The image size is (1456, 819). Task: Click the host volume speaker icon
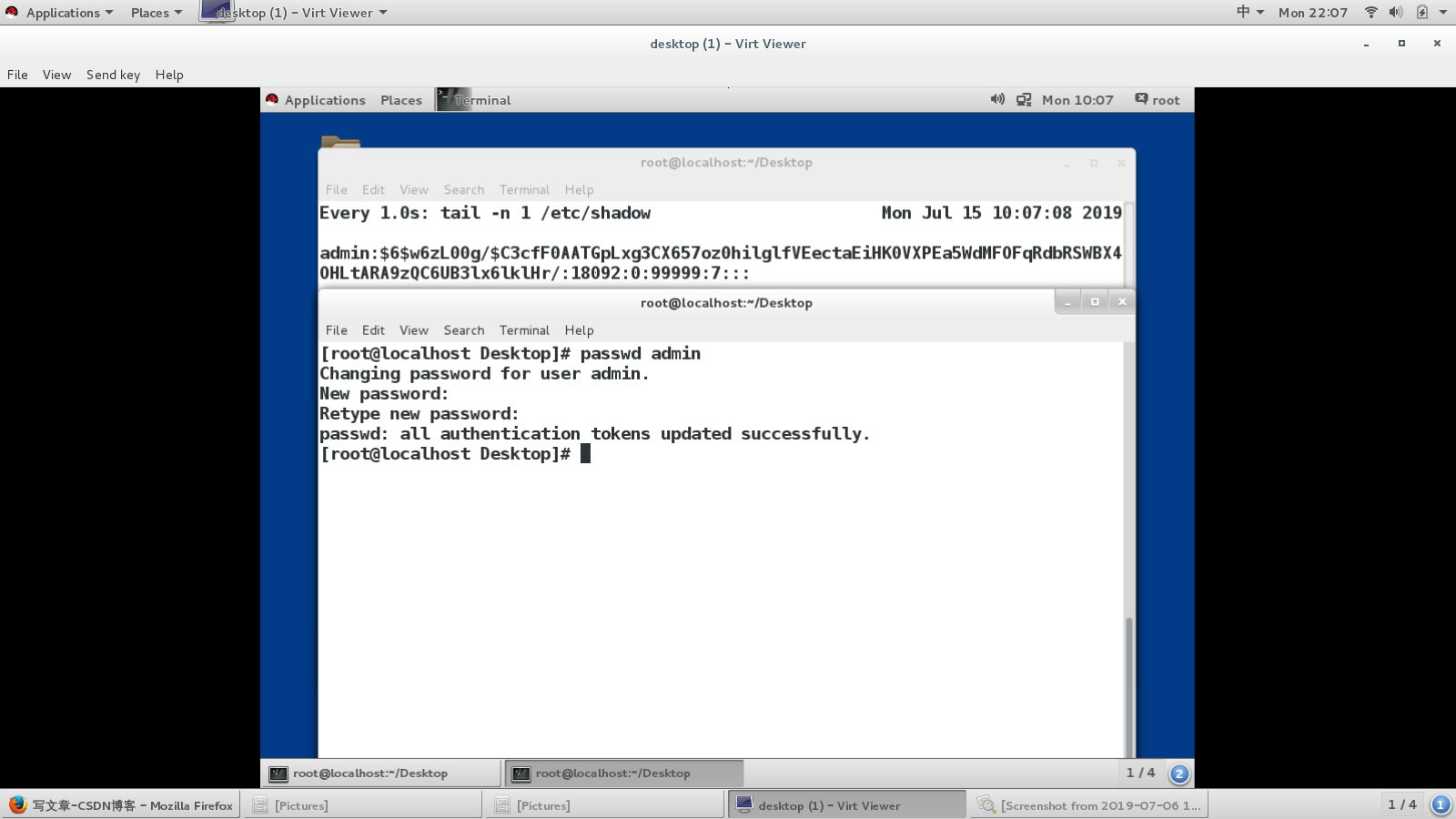(1395, 12)
